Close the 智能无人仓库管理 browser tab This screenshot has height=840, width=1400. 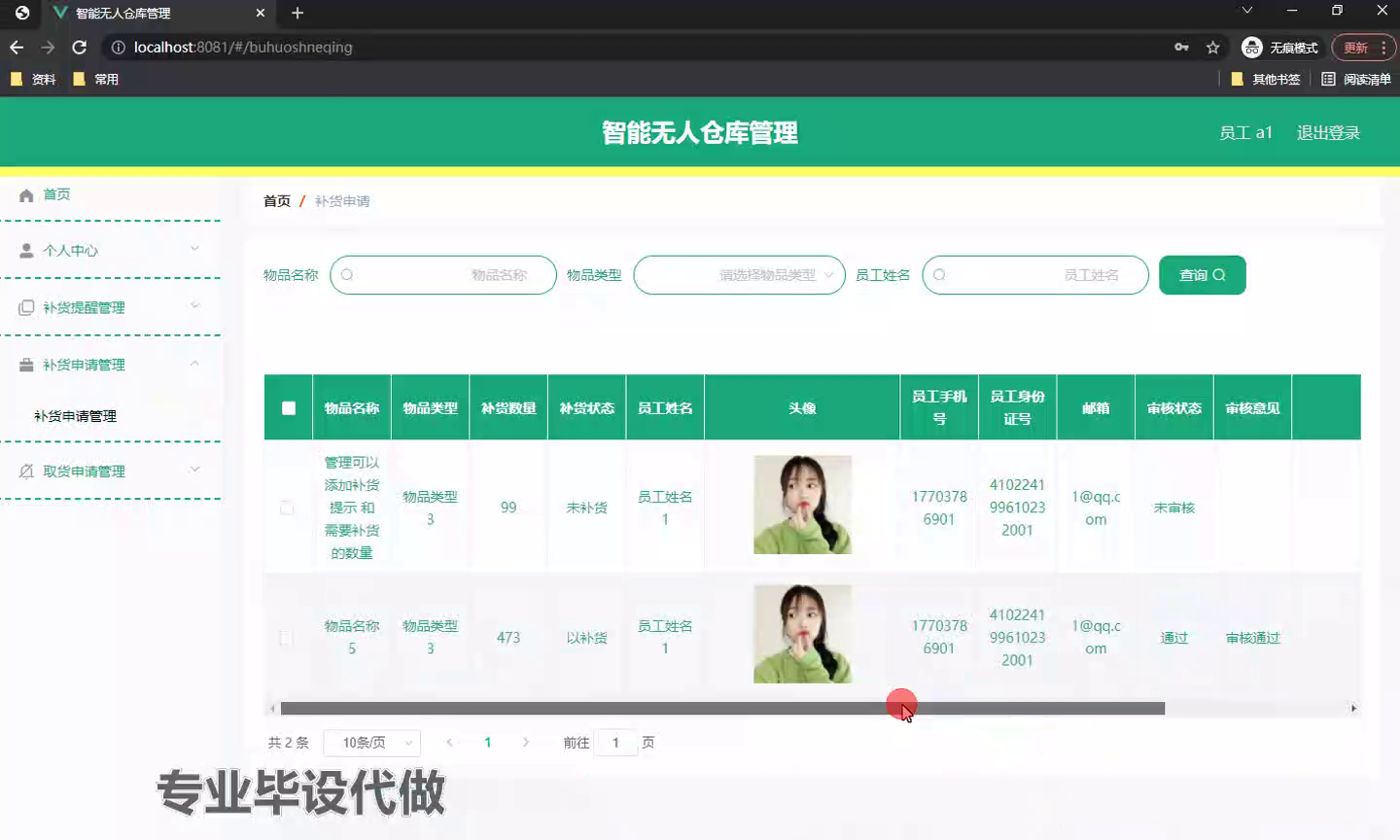(x=261, y=13)
